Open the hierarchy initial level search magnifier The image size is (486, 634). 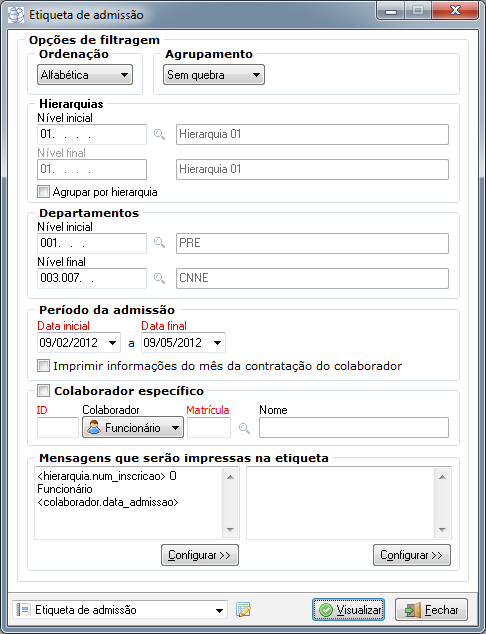[159, 134]
